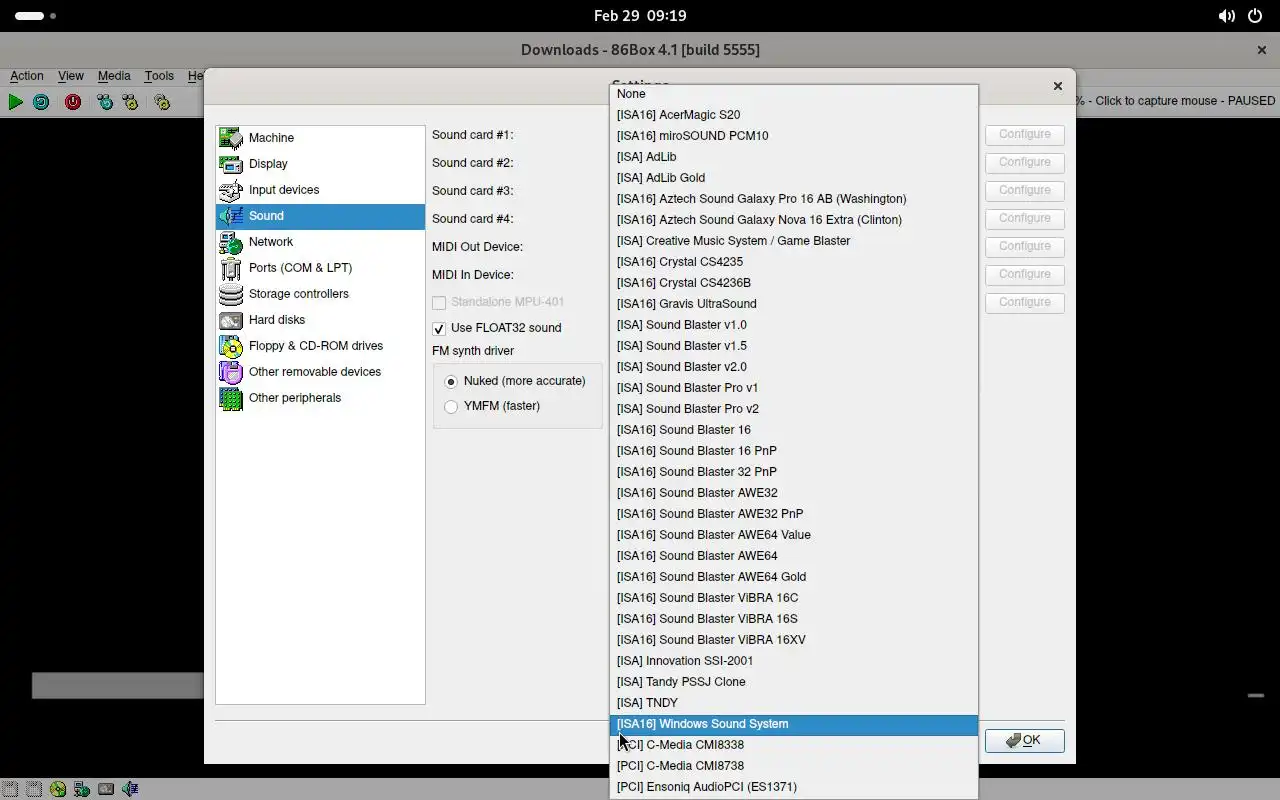Open the Hard disks category
Screen dimensions: 1280x800
point(320,320)
